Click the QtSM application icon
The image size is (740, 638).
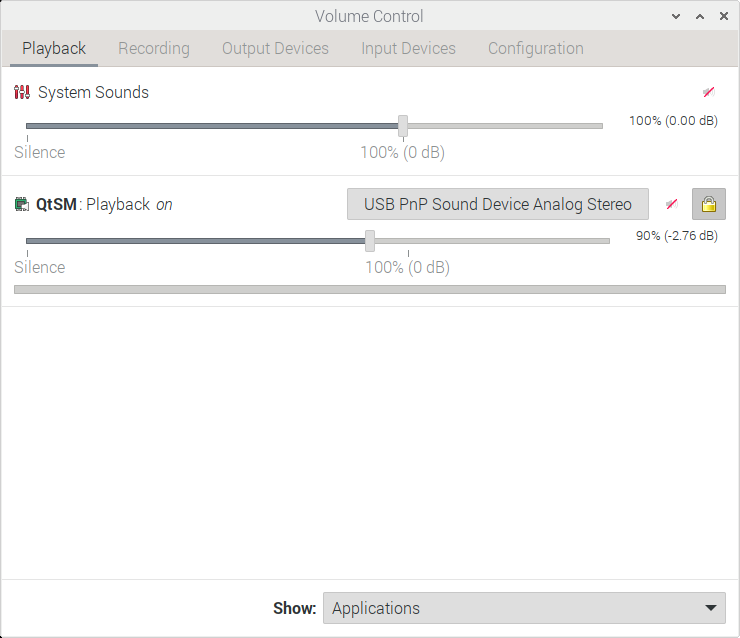[x=22, y=205]
